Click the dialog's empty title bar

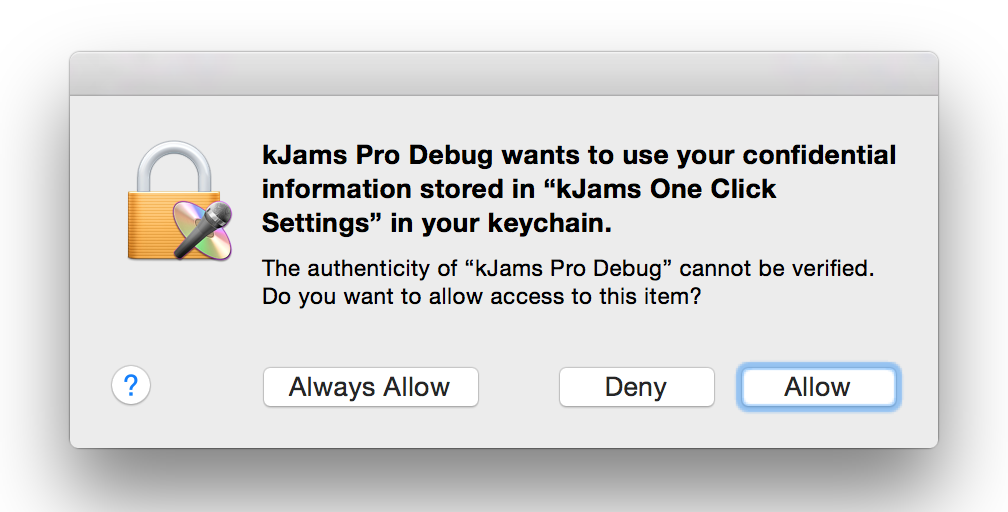coord(504,74)
